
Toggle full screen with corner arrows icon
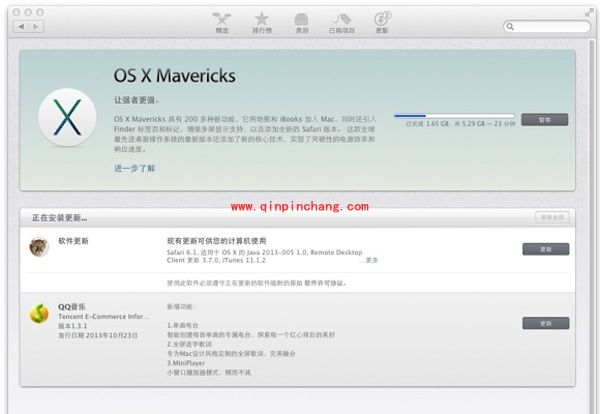589,13
